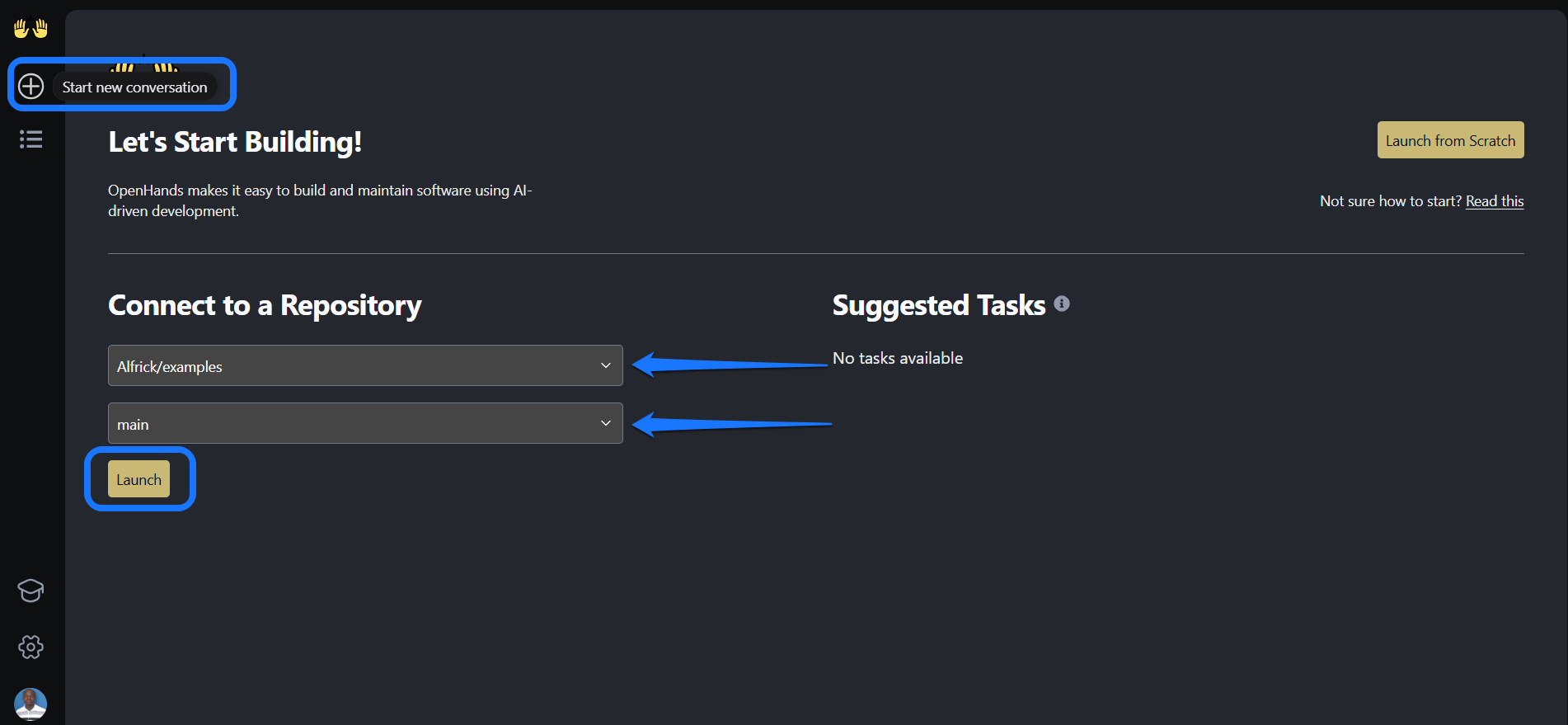Image resolution: width=1568 pixels, height=725 pixels.
Task: Open the conversations list icon
Action: (31, 139)
